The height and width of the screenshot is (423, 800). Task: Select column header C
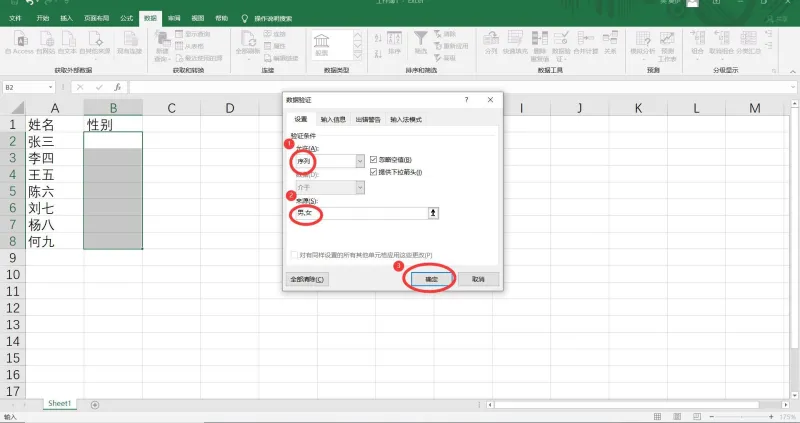[171, 108]
